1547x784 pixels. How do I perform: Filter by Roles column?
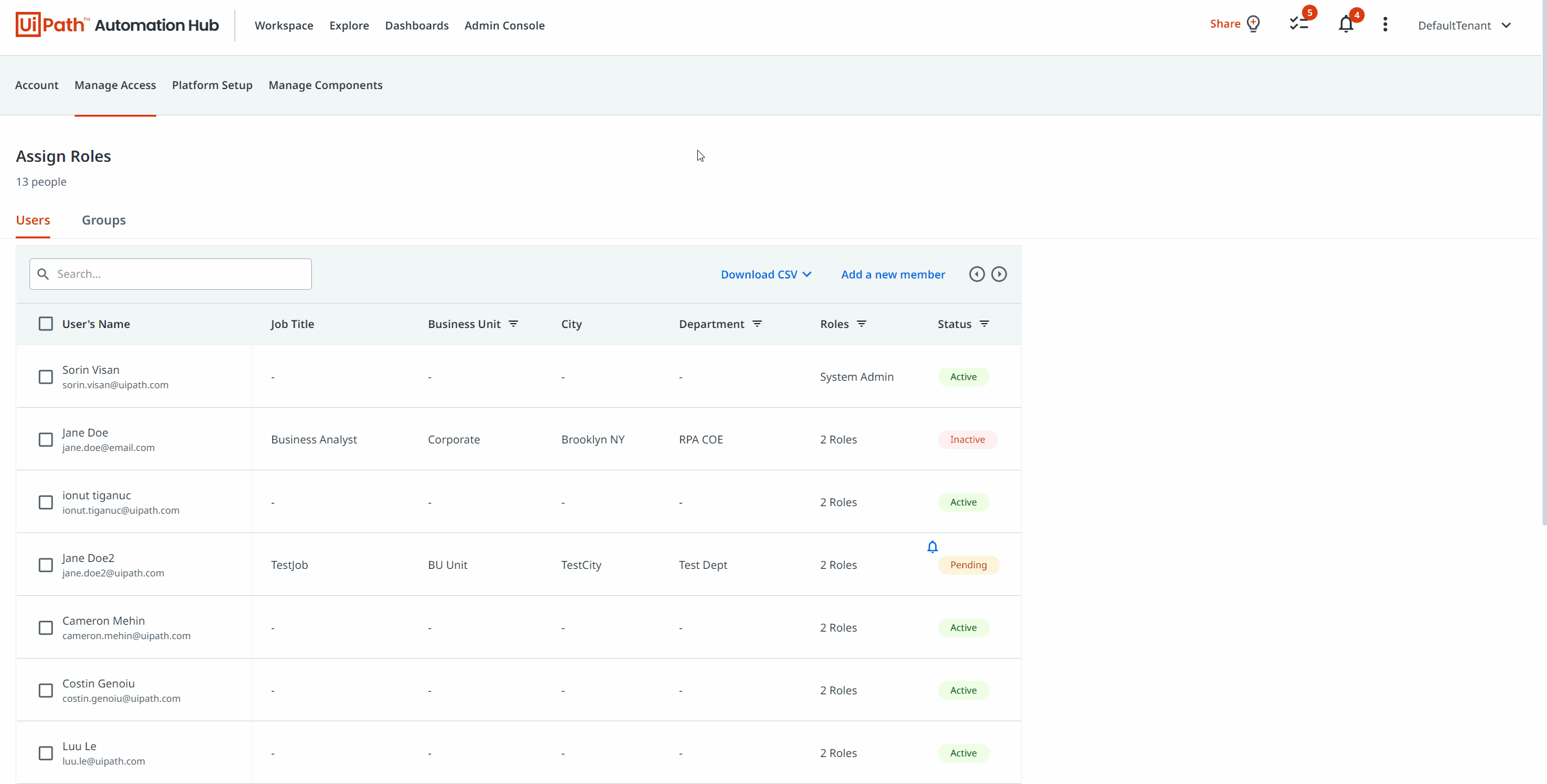coord(862,324)
